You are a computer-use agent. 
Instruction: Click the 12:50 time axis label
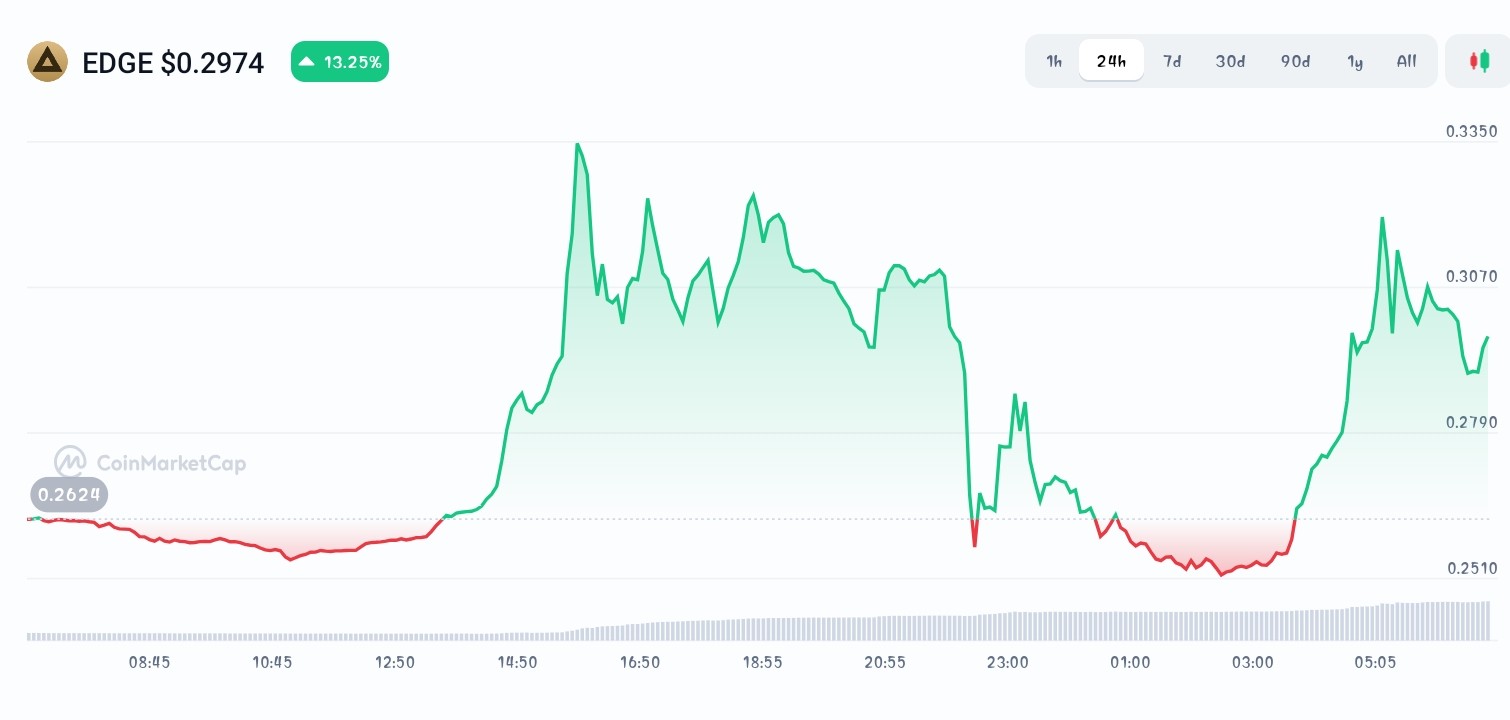pyautogui.click(x=394, y=662)
